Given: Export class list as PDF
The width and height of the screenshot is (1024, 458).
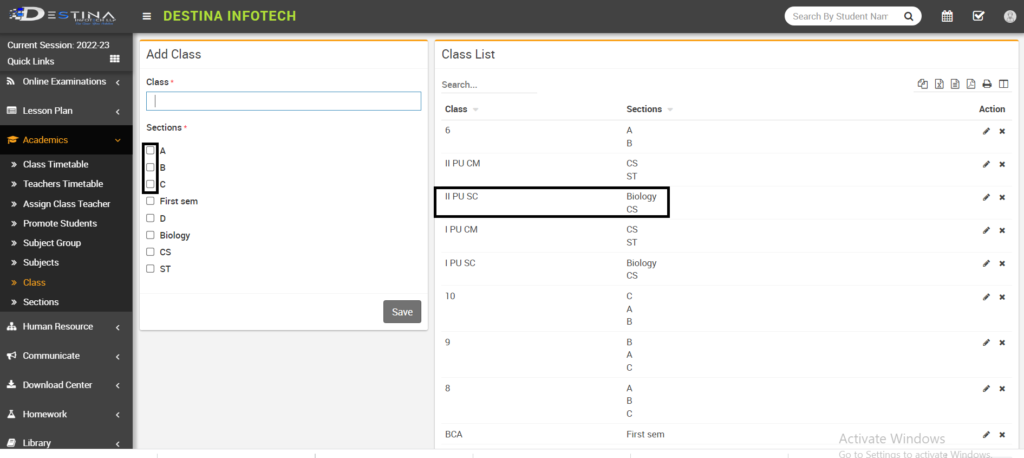Looking at the screenshot, I should click(x=970, y=84).
